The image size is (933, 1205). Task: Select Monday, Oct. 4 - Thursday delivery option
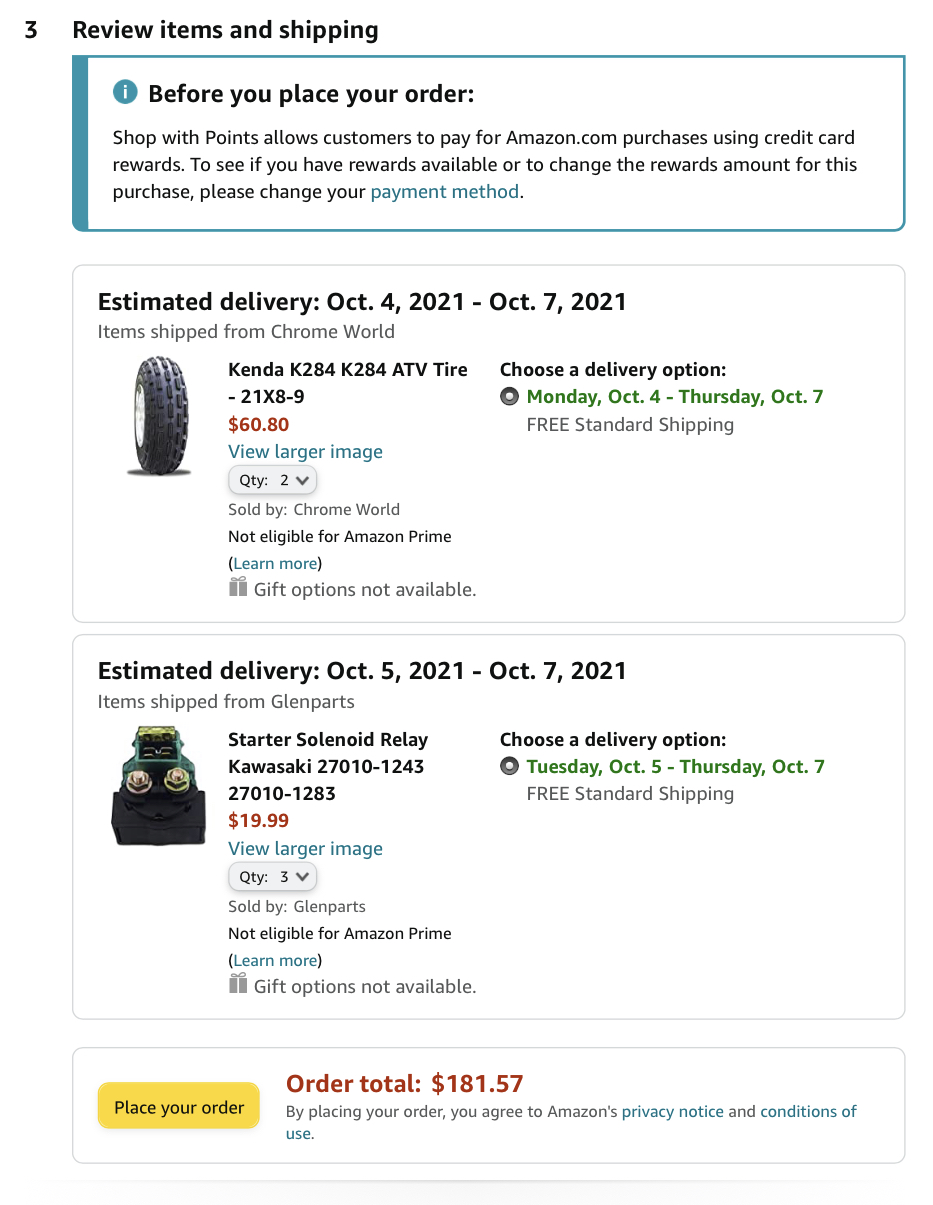click(x=509, y=397)
